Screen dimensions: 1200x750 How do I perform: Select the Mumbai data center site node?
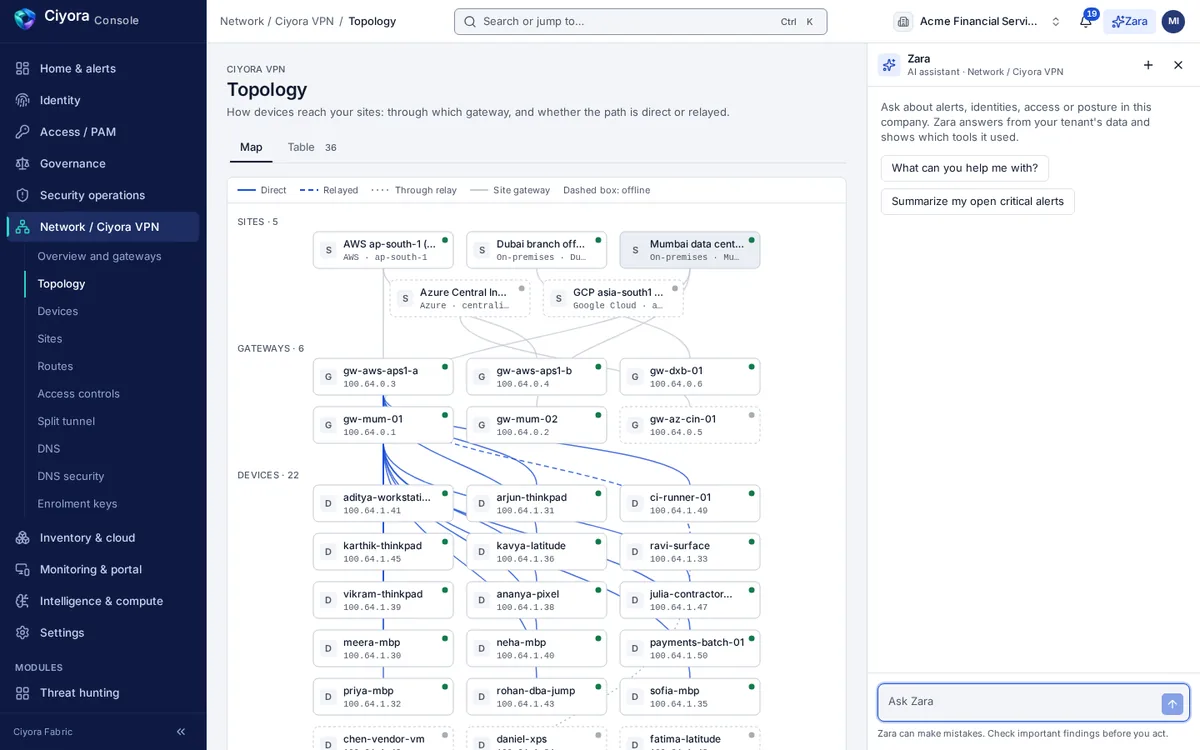click(690, 250)
